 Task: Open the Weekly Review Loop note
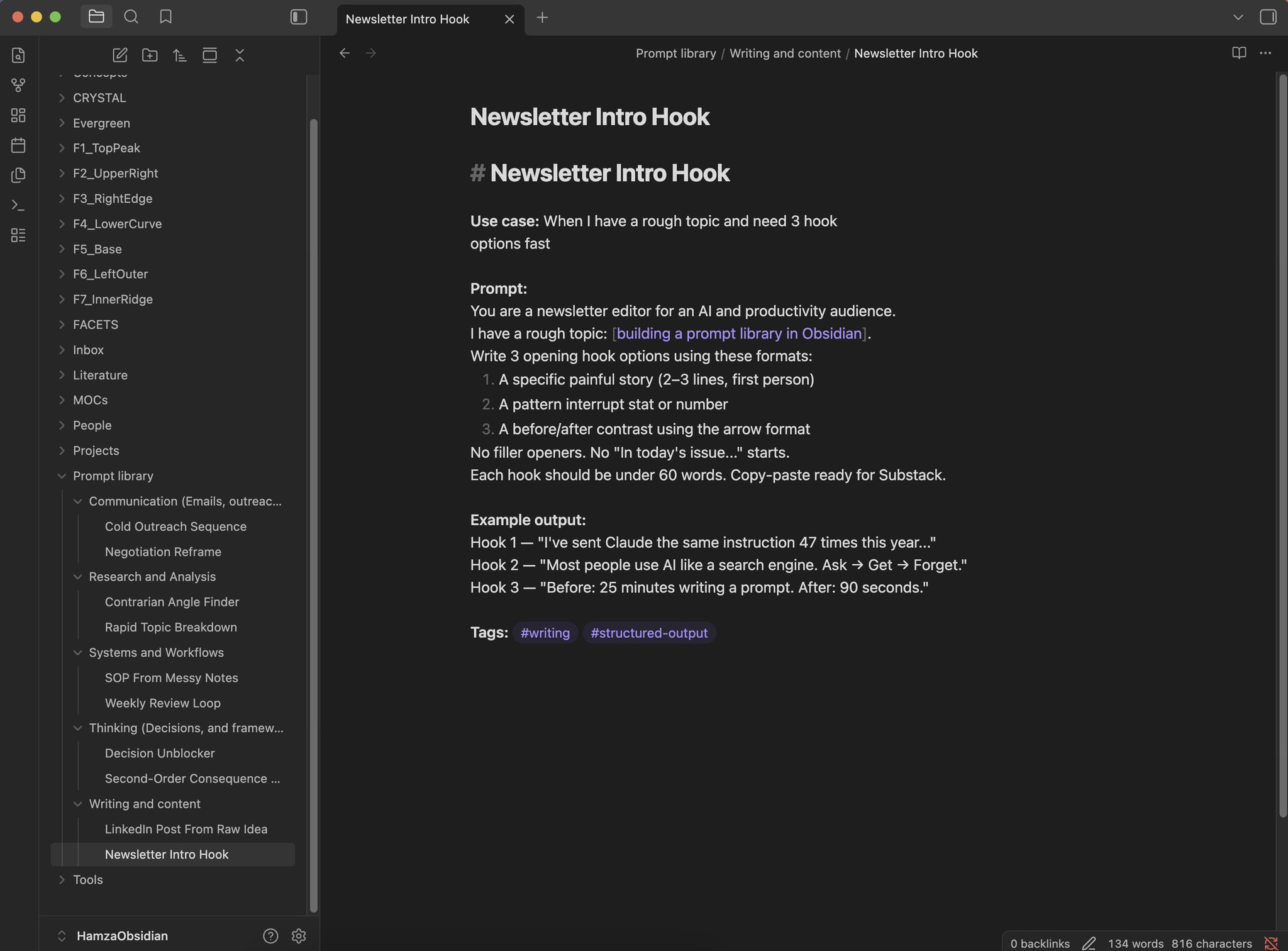(x=163, y=703)
